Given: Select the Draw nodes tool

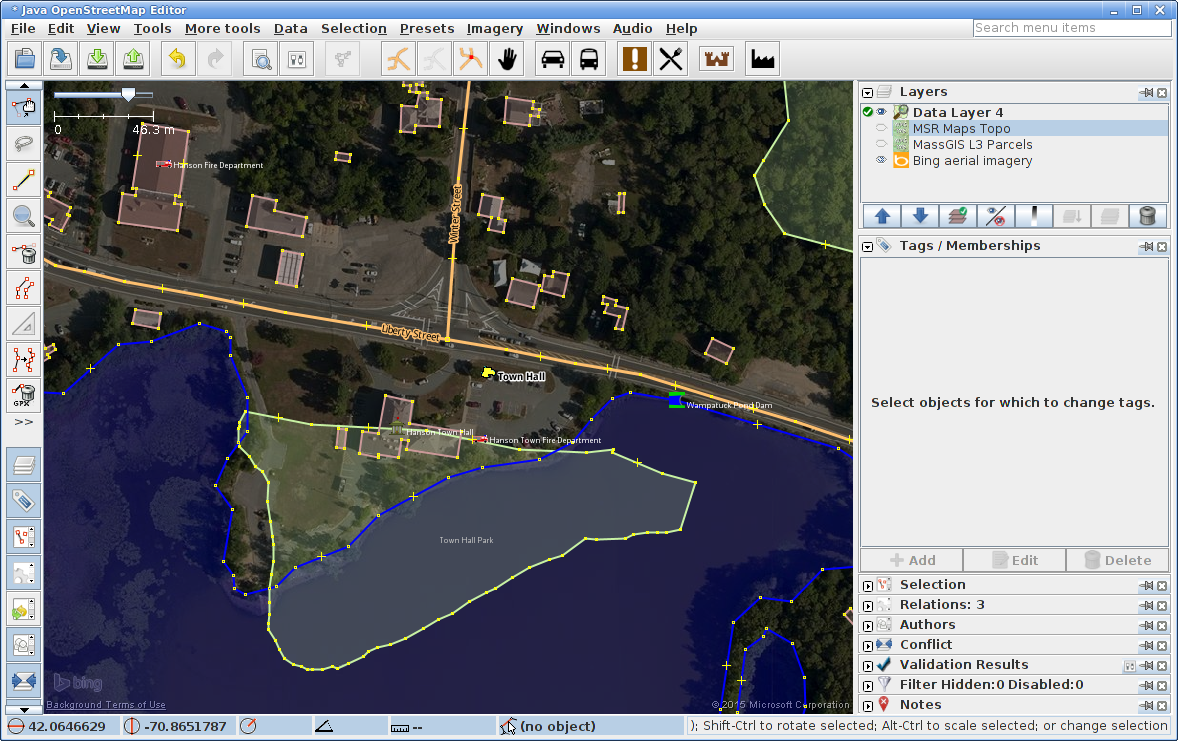Looking at the screenshot, I should pyautogui.click(x=24, y=180).
